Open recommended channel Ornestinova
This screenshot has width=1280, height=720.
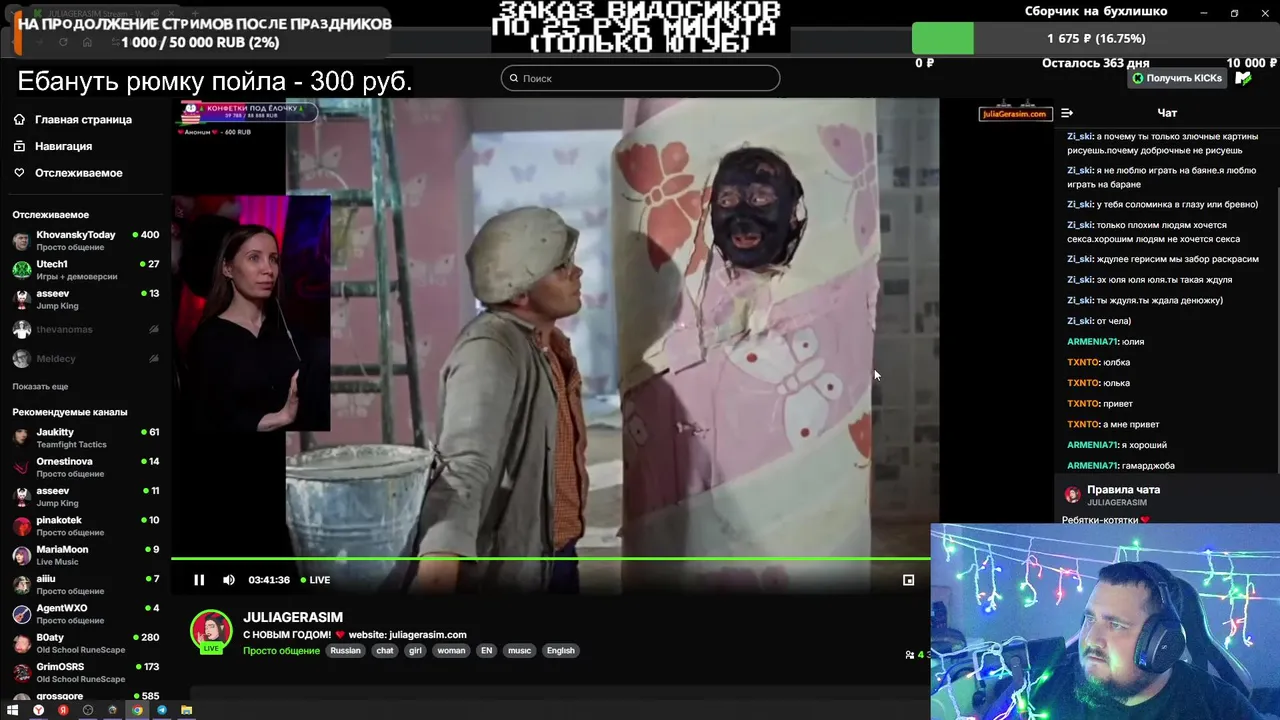[85, 467]
